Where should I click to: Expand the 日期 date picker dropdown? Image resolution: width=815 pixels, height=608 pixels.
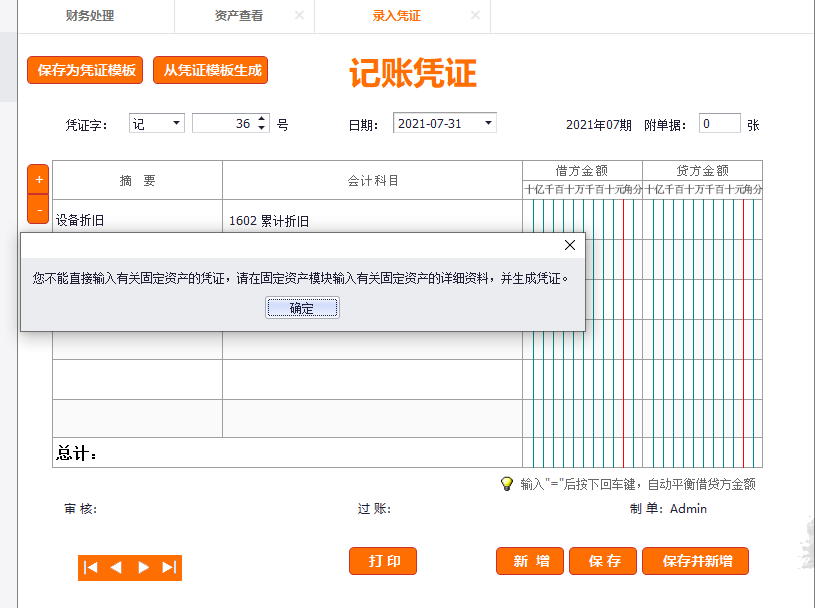tap(488, 123)
